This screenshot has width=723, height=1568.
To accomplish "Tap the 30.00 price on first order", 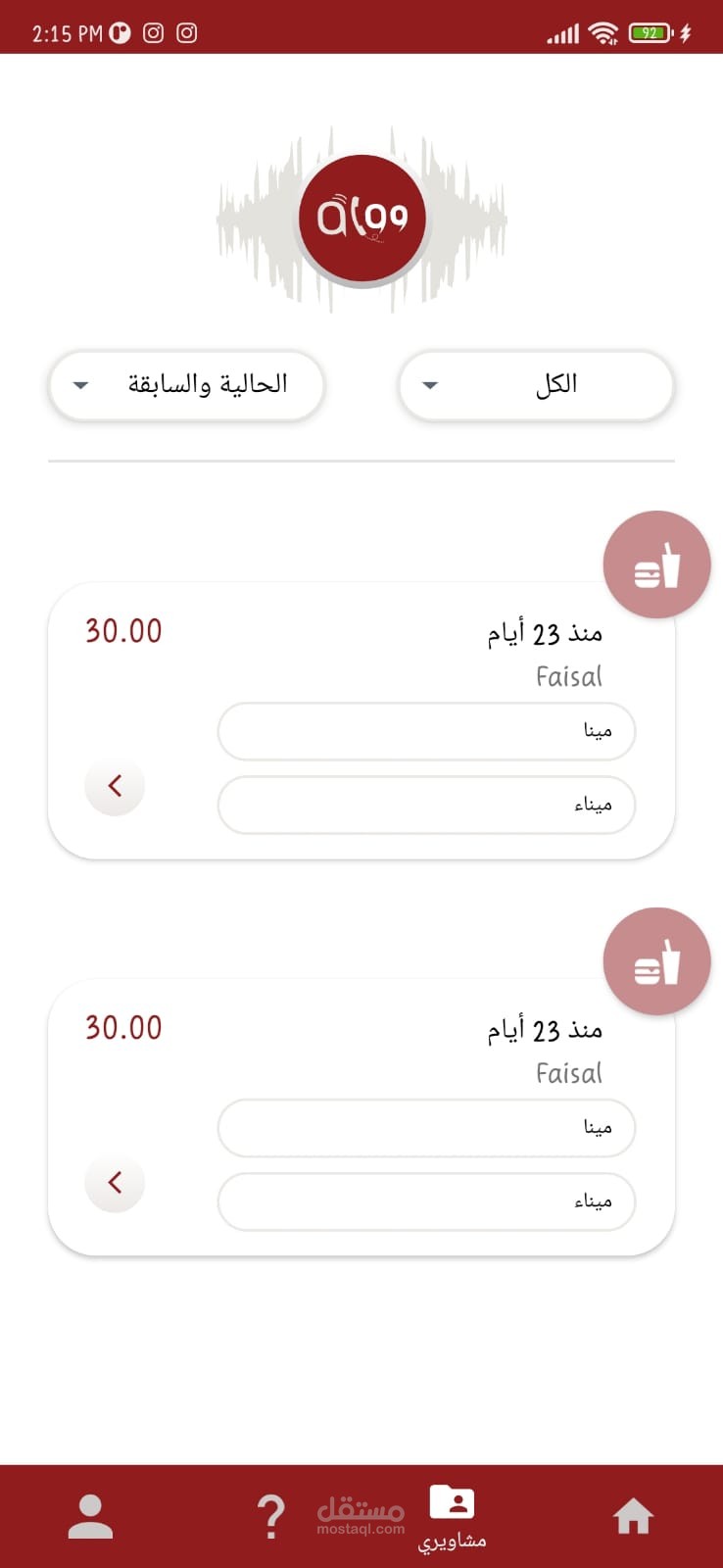I will pos(123,631).
